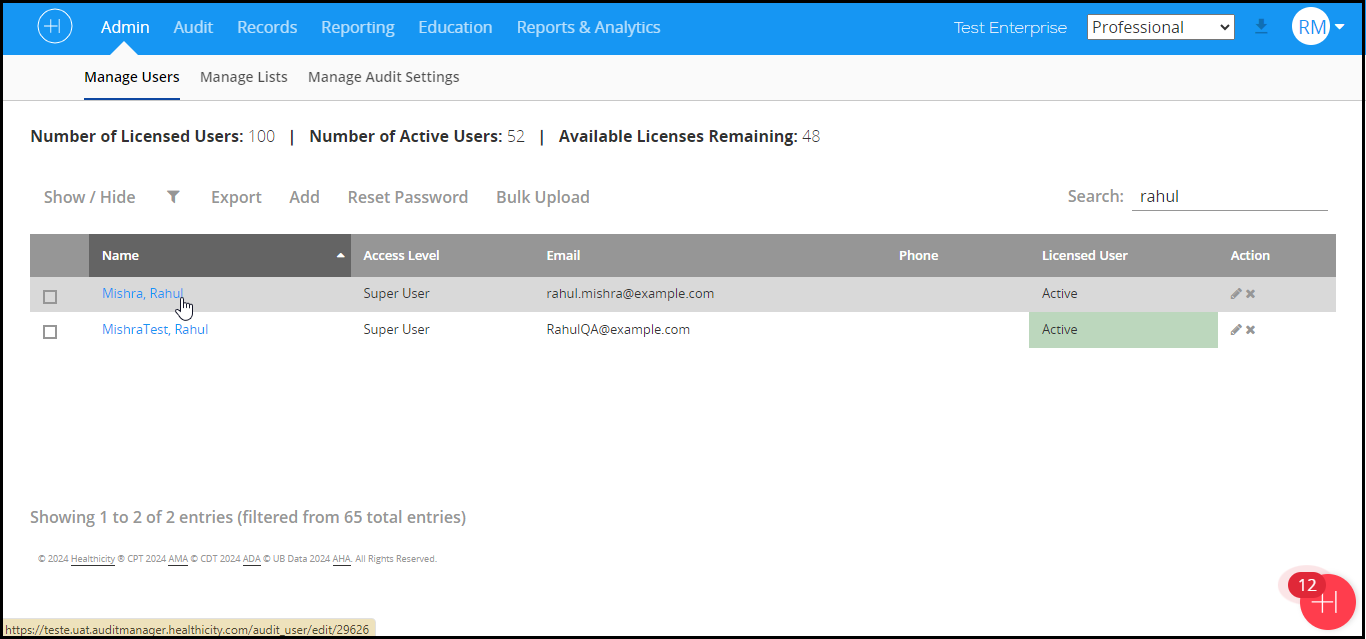Open the Reporting menu

click(358, 27)
